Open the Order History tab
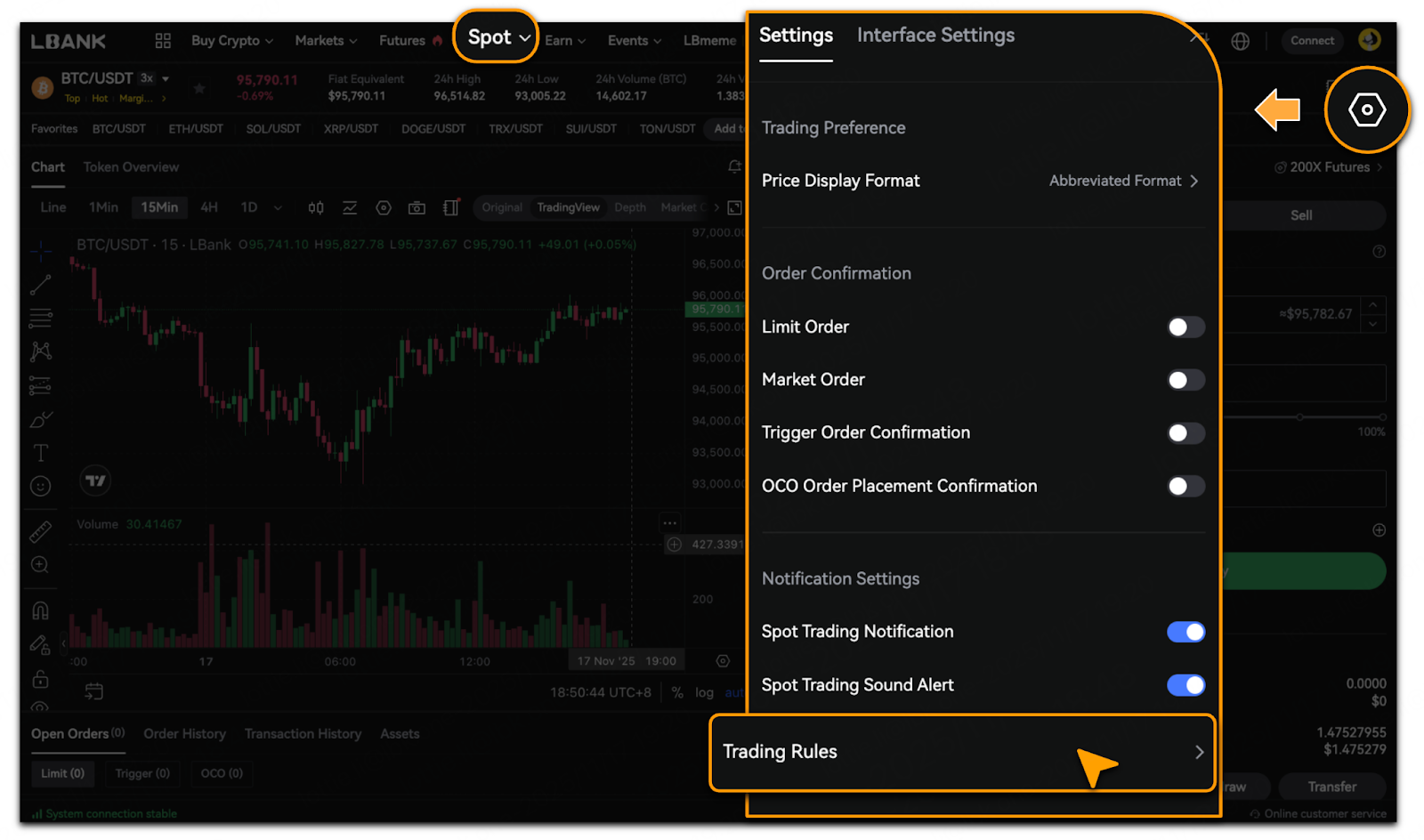This screenshot has width=1424, height=840. pyautogui.click(x=184, y=734)
